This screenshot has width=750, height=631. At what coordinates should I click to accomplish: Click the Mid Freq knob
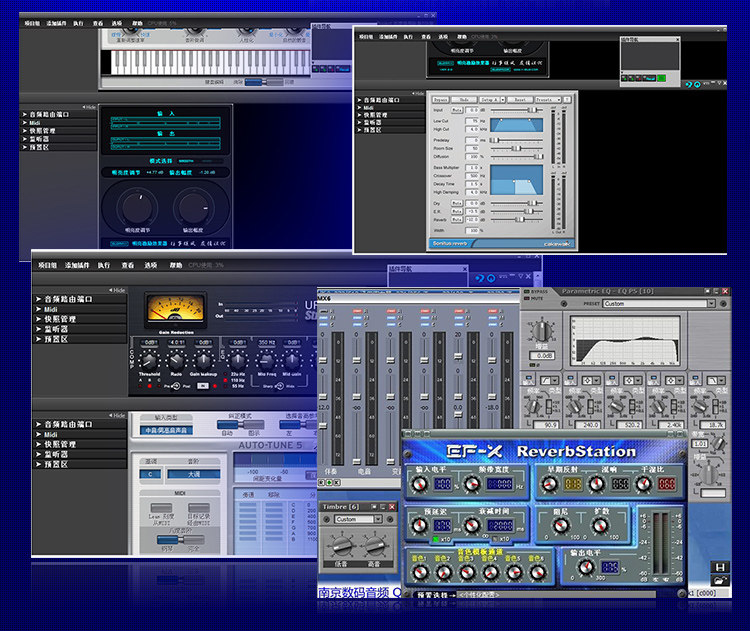266,360
